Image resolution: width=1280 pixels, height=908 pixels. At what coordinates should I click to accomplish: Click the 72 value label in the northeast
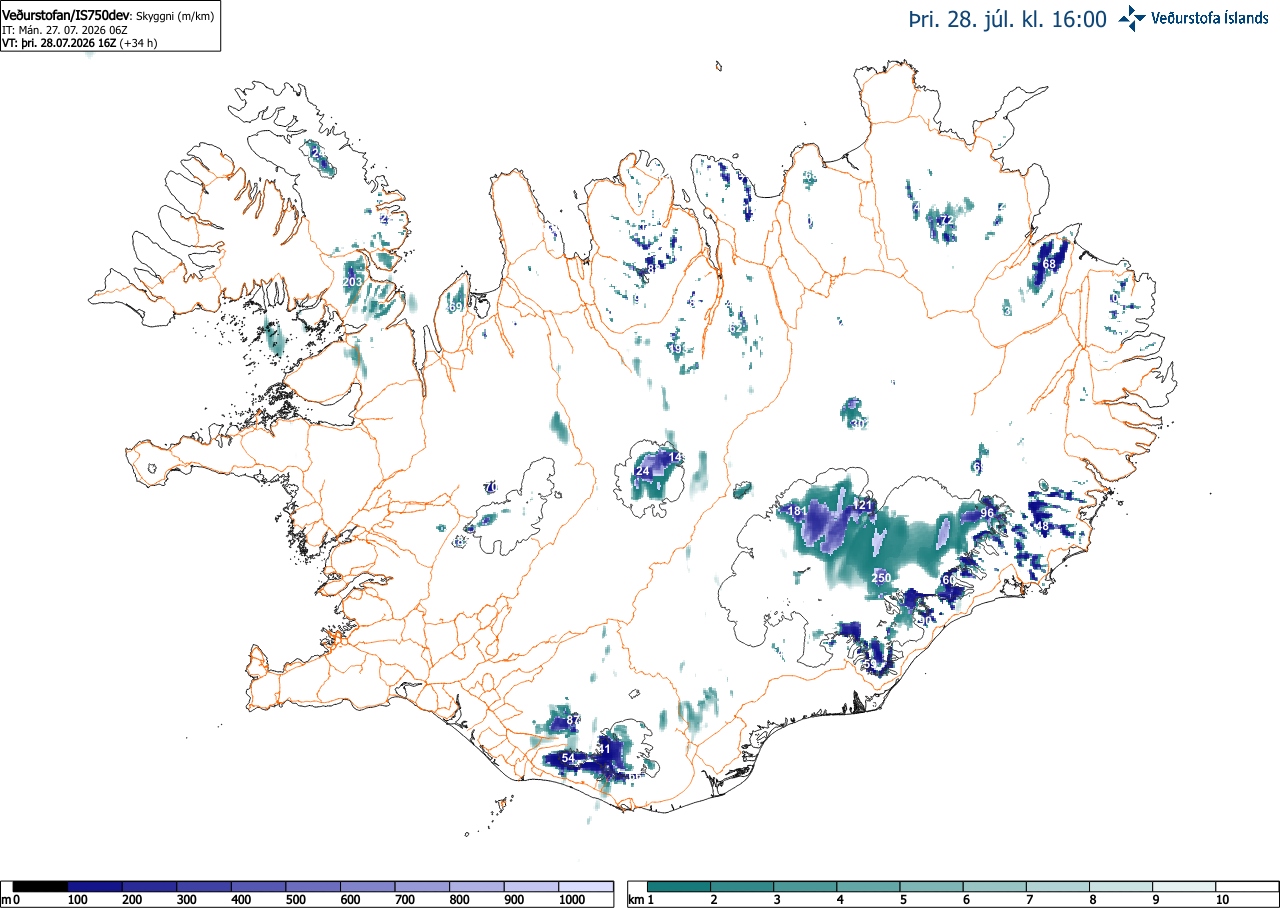[x=945, y=220]
